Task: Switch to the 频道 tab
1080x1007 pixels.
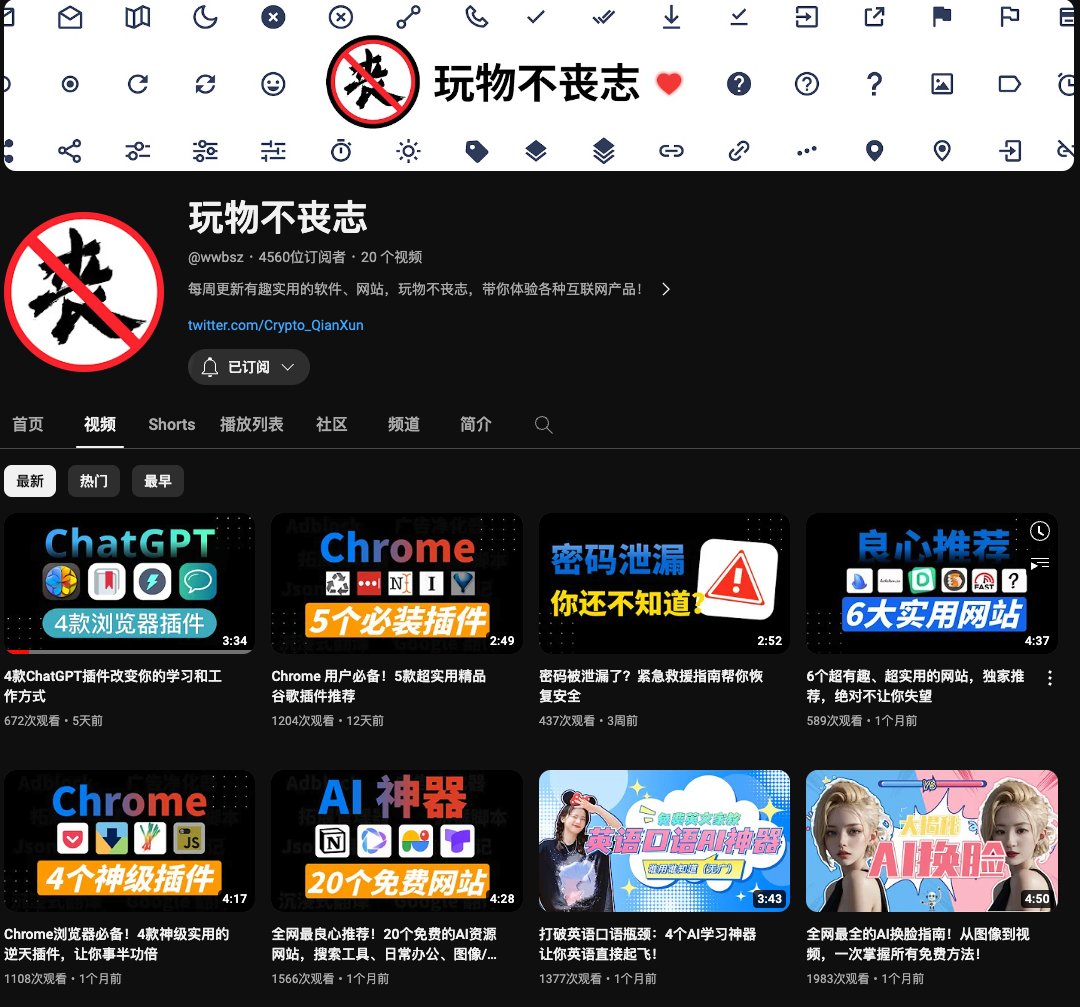Action: (404, 424)
